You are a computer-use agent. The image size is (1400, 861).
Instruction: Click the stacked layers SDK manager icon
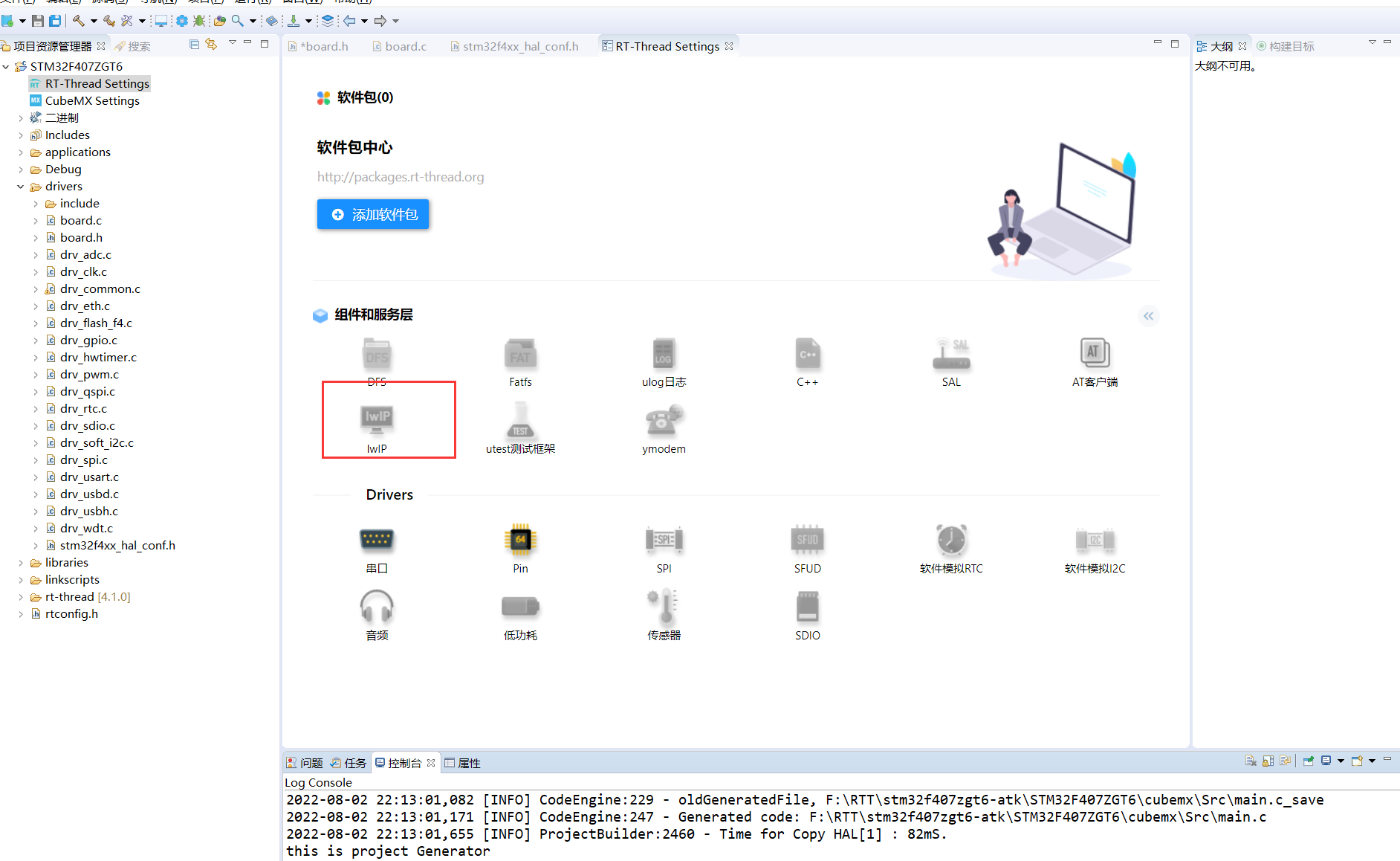pos(328,21)
